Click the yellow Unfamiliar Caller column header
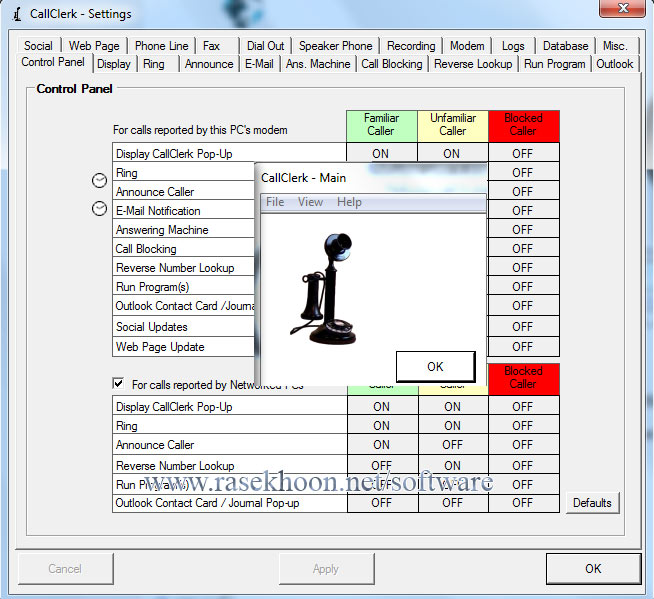654x599 pixels. coord(453,126)
